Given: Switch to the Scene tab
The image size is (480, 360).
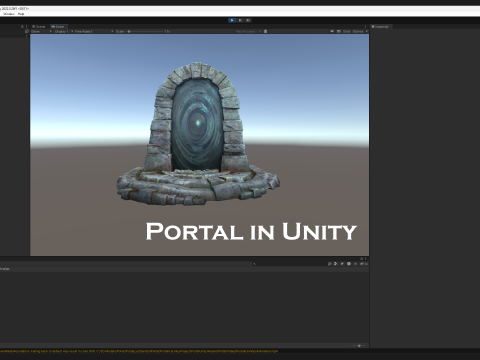Looking at the screenshot, I should click(x=39, y=26).
